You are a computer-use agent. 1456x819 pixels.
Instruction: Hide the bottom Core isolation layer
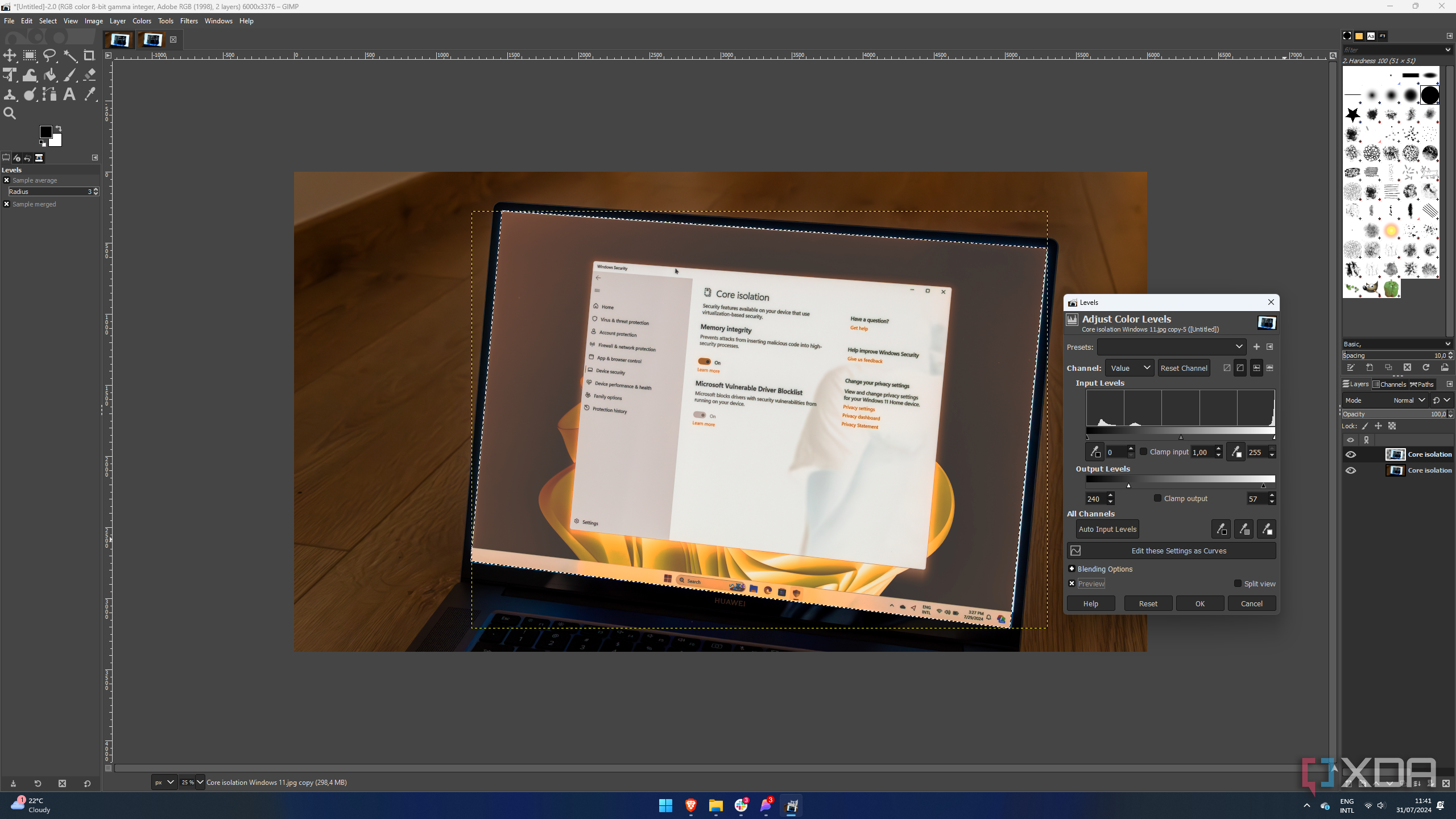[1351, 470]
